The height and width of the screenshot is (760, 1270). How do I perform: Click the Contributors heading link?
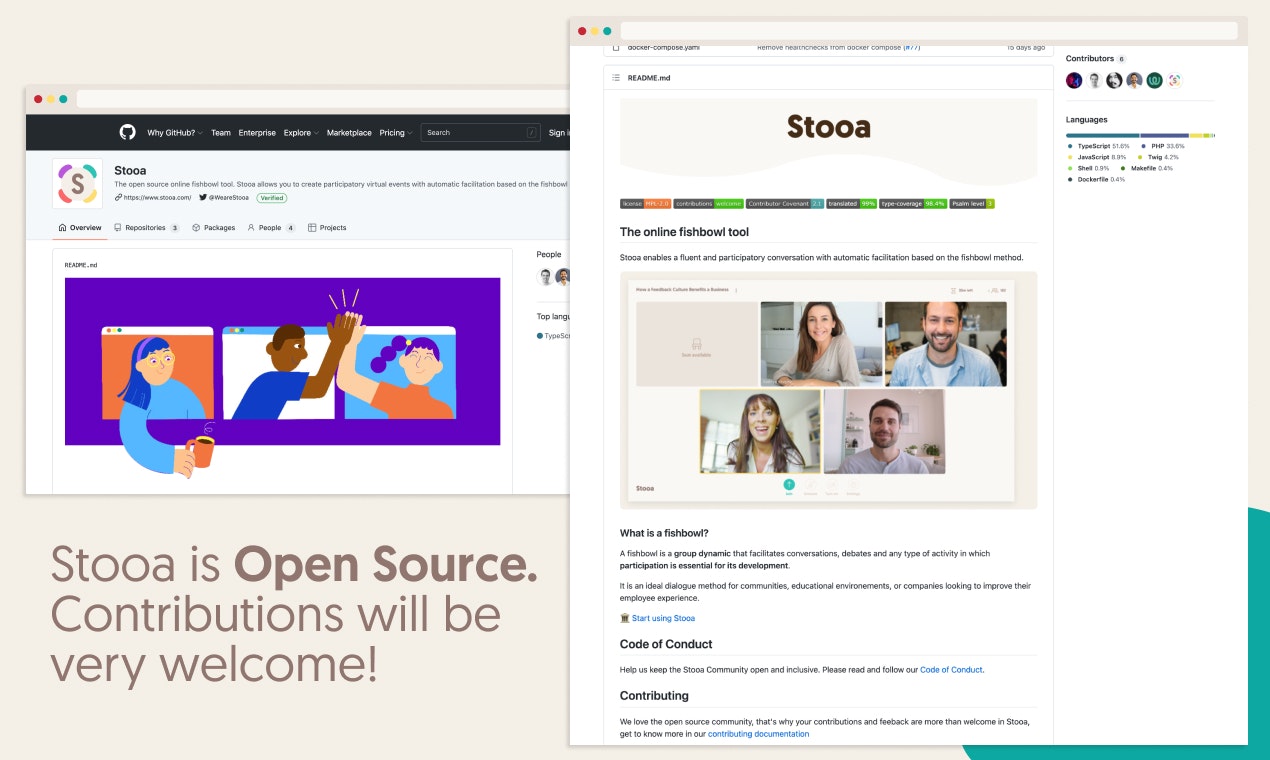(x=1090, y=59)
